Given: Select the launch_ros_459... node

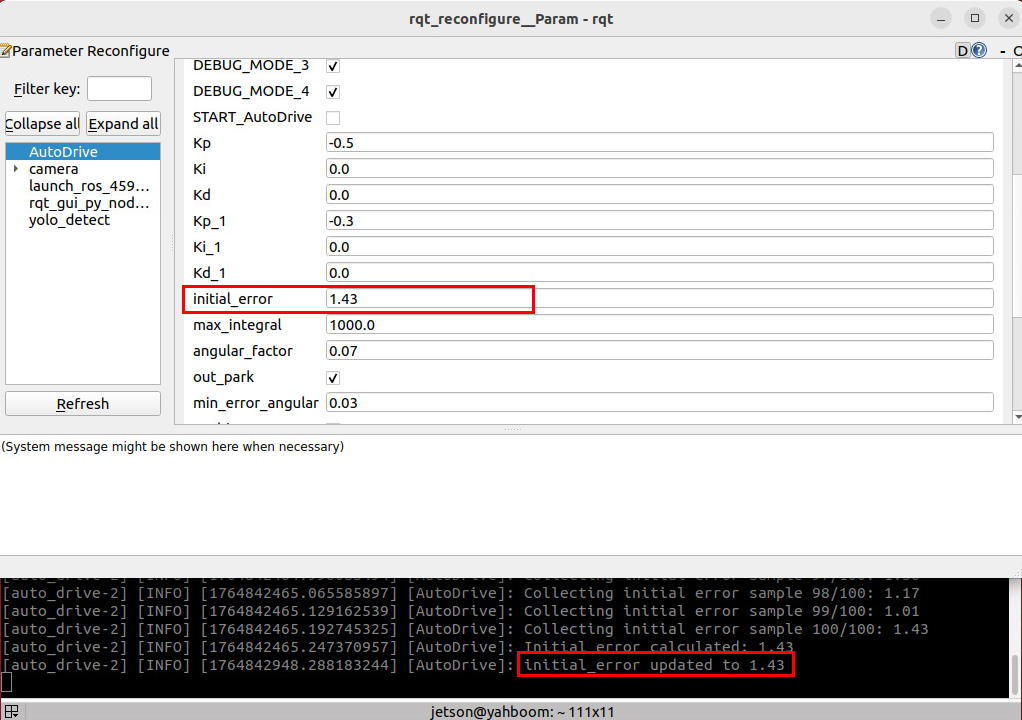Looking at the screenshot, I should pyautogui.click(x=83, y=186).
